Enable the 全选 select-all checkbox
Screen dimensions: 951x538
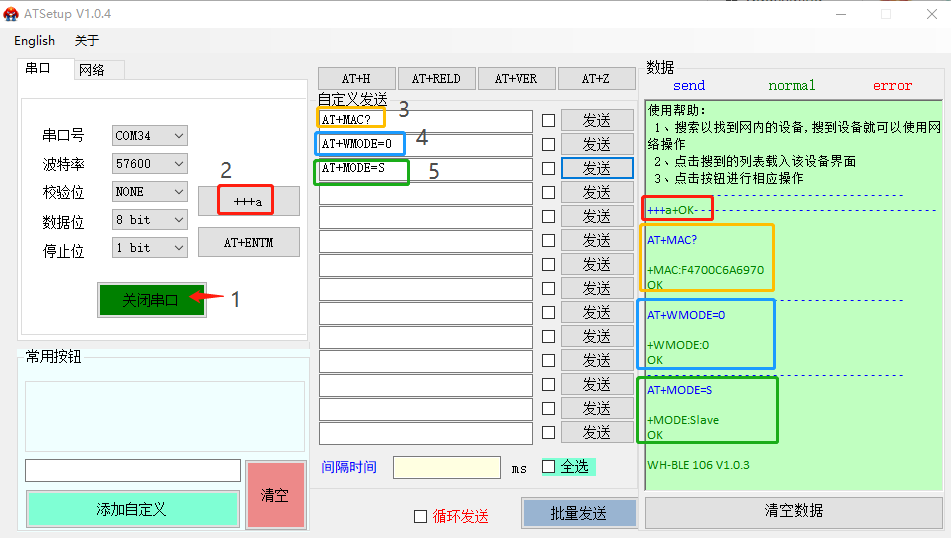click(548, 466)
